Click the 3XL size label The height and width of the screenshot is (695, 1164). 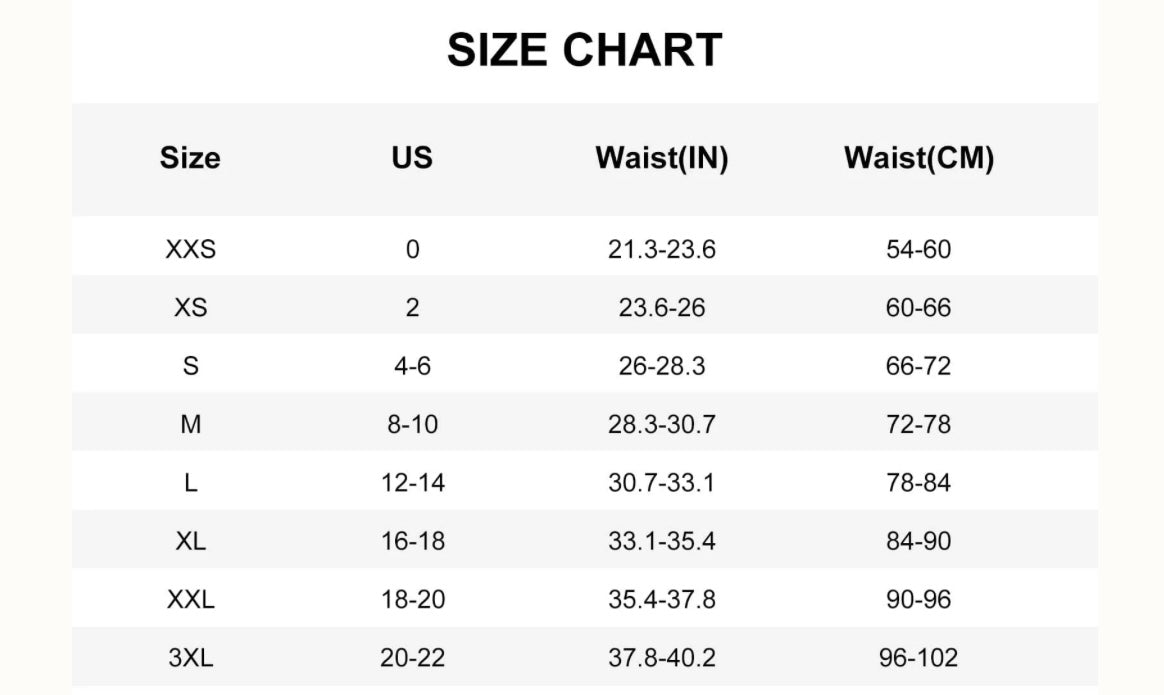pyautogui.click(x=191, y=657)
